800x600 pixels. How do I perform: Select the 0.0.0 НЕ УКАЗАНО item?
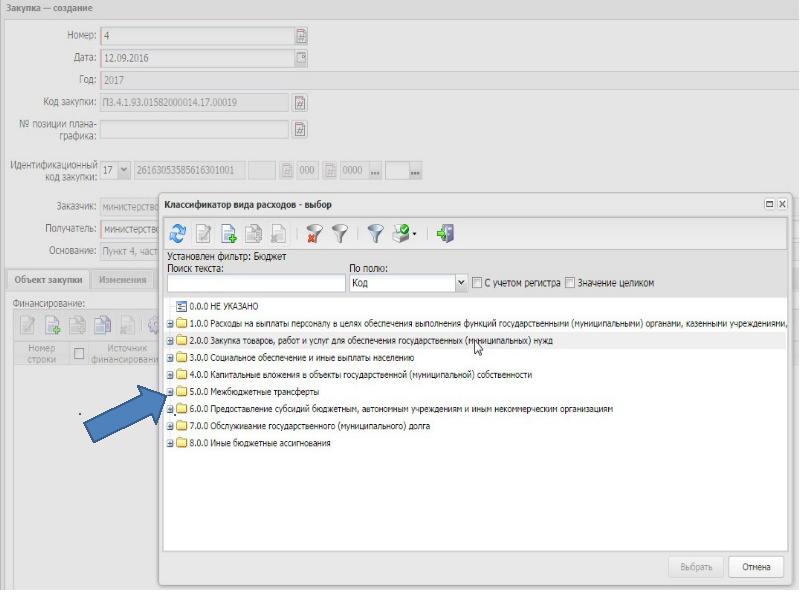click(223, 306)
